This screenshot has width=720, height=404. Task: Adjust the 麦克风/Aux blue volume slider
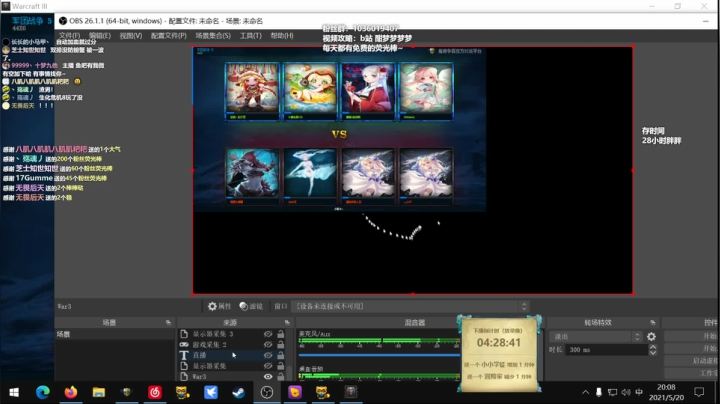point(379,355)
